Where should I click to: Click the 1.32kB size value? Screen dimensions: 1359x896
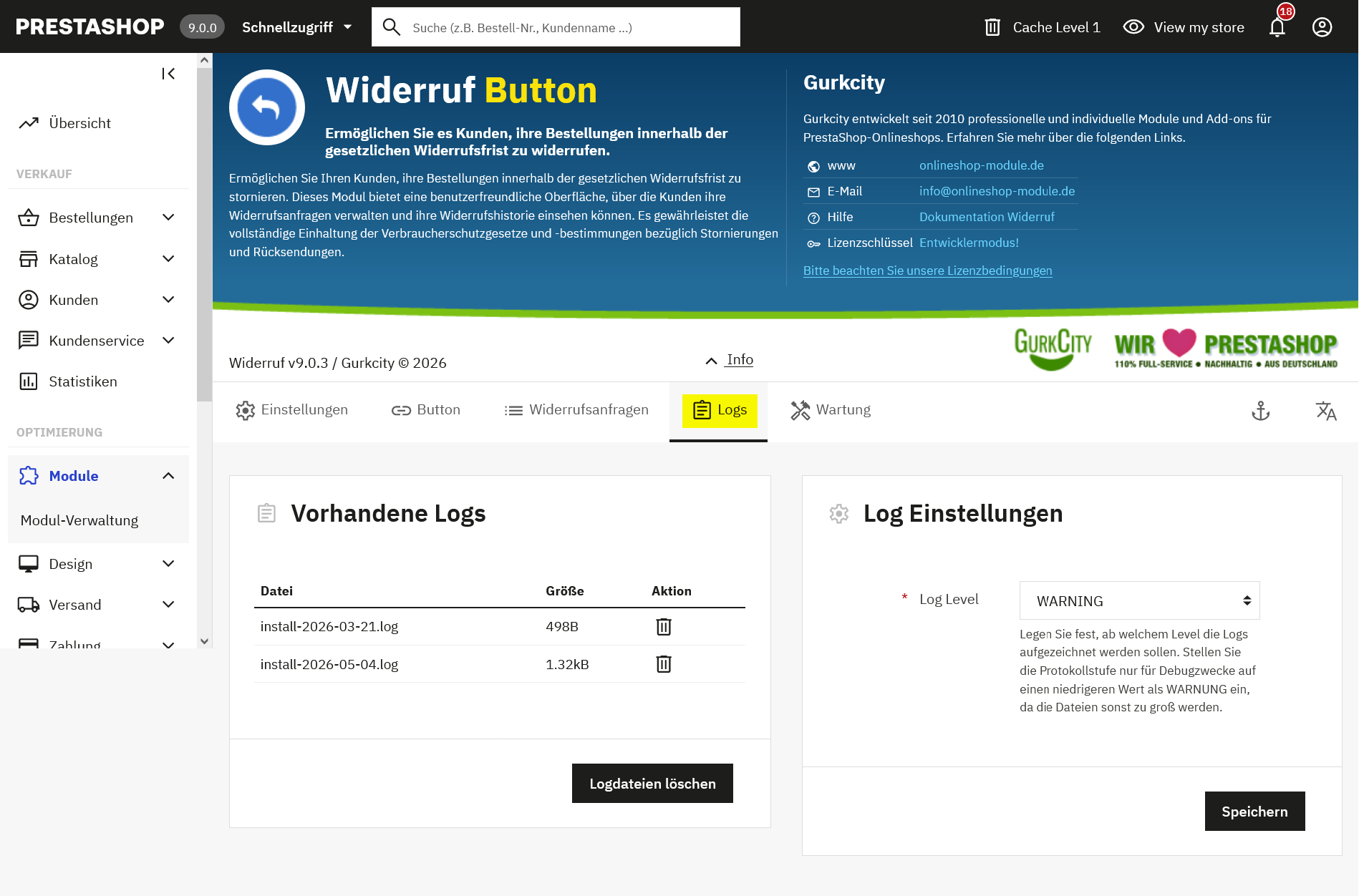[x=567, y=664]
